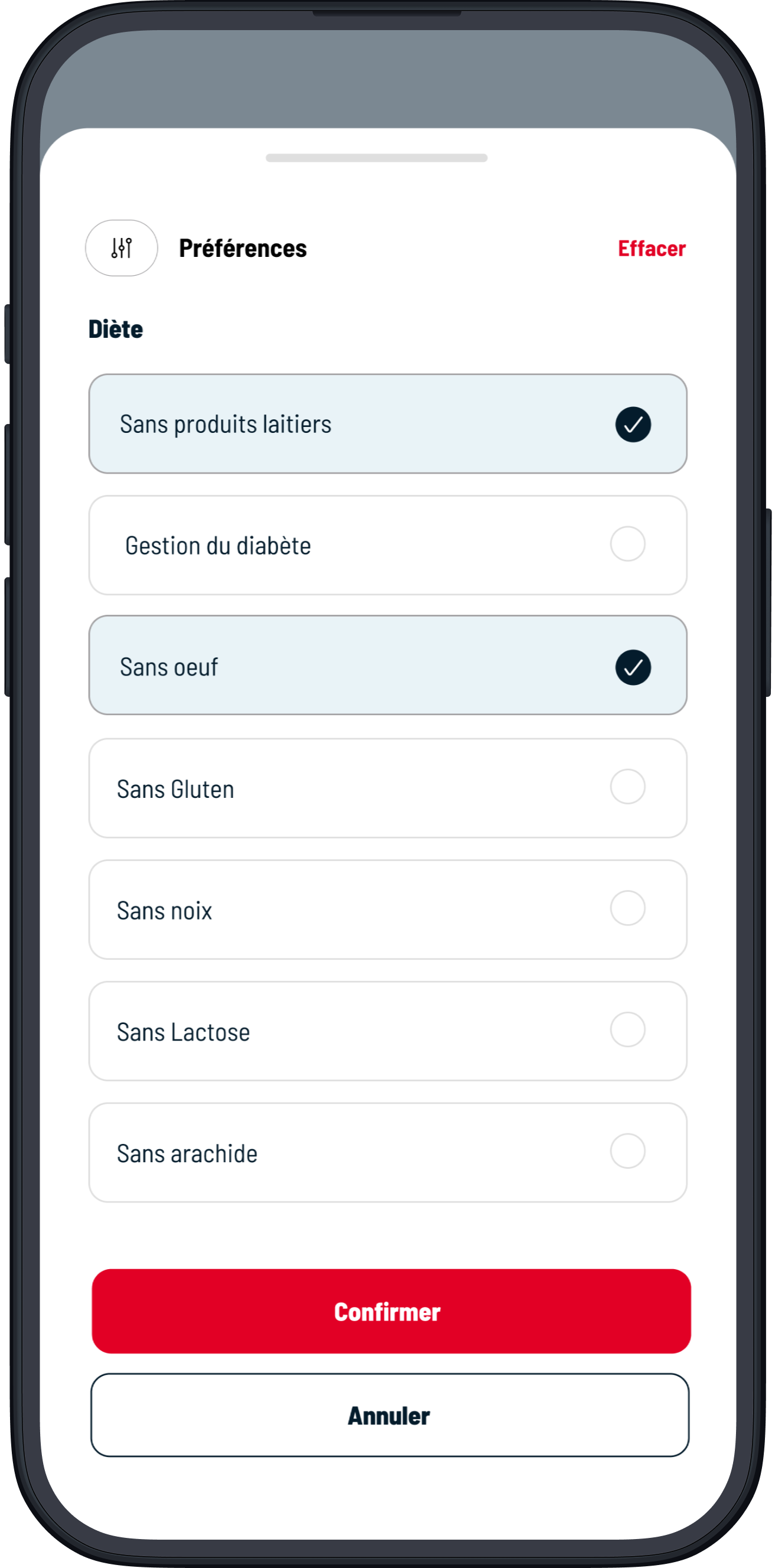775x1568 pixels.
Task: Deselect the Sans oeuf label
Action: point(168,667)
